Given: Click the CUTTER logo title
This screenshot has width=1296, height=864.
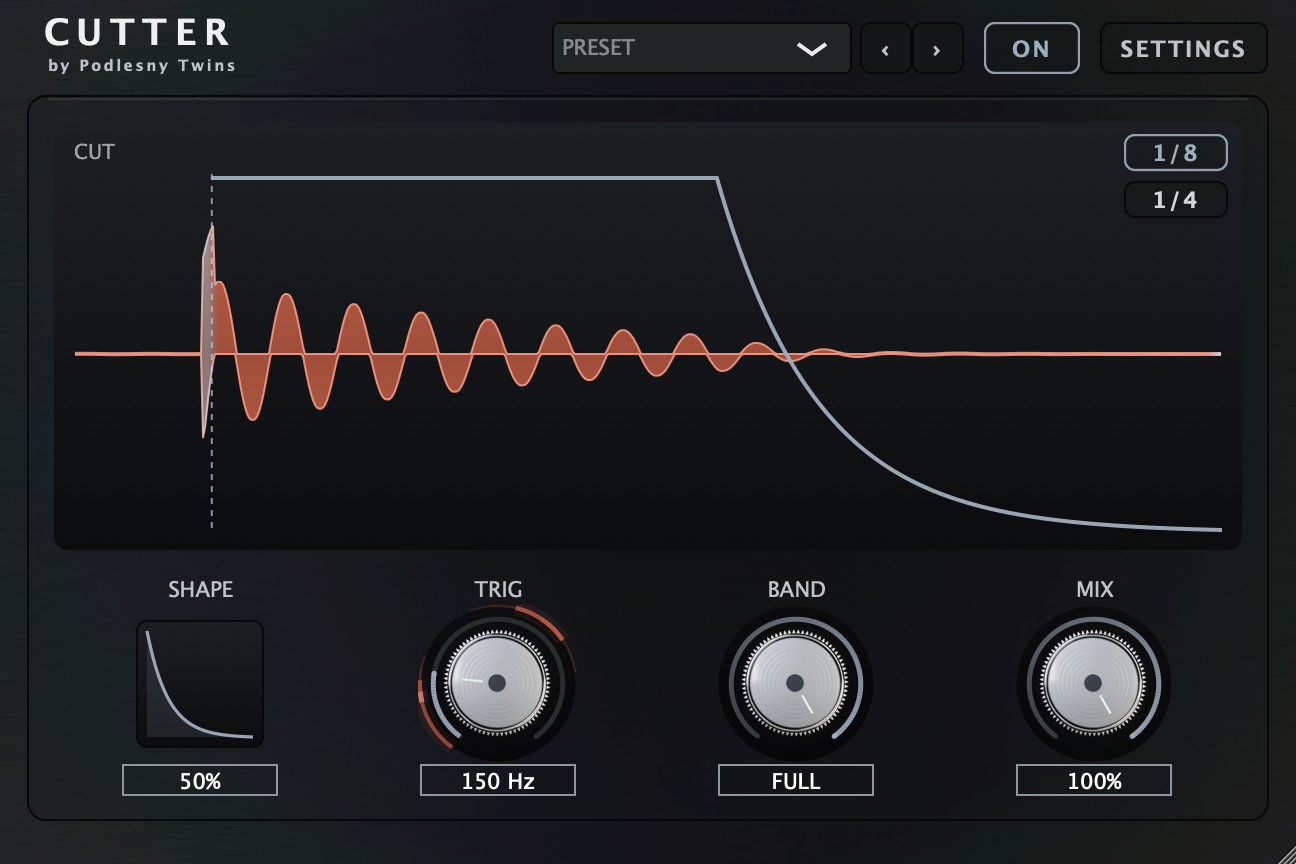Looking at the screenshot, I should click(x=138, y=32).
